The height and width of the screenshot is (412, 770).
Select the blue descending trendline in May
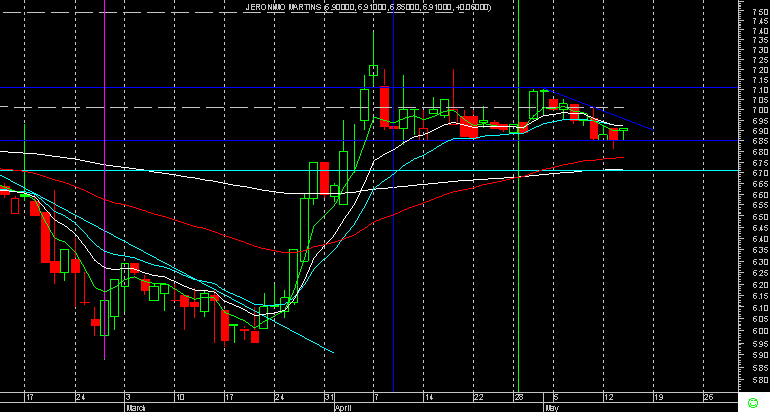(599, 110)
